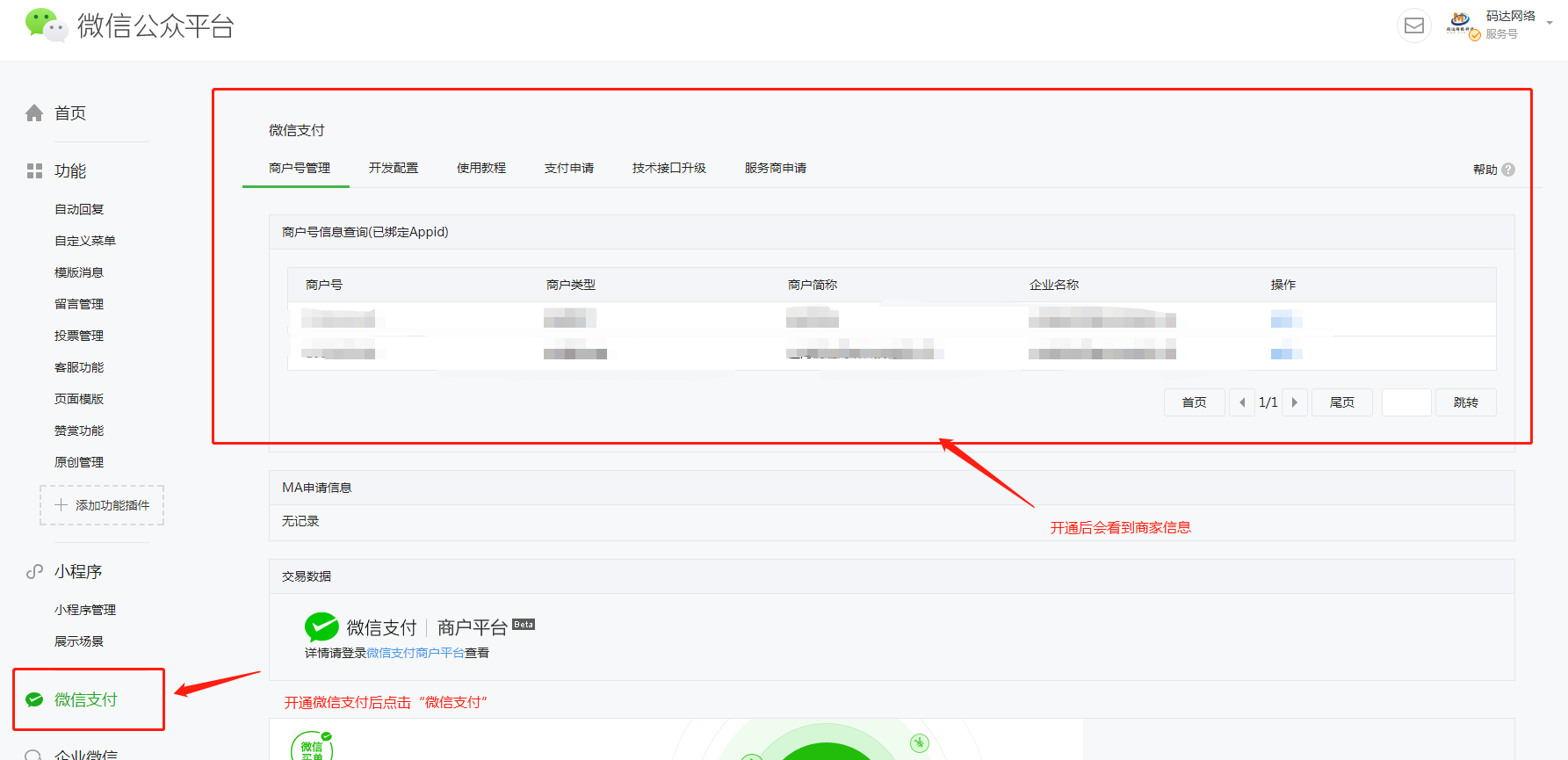1568x760 pixels.
Task: Click the 首页 pagination button
Action: tap(1195, 402)
